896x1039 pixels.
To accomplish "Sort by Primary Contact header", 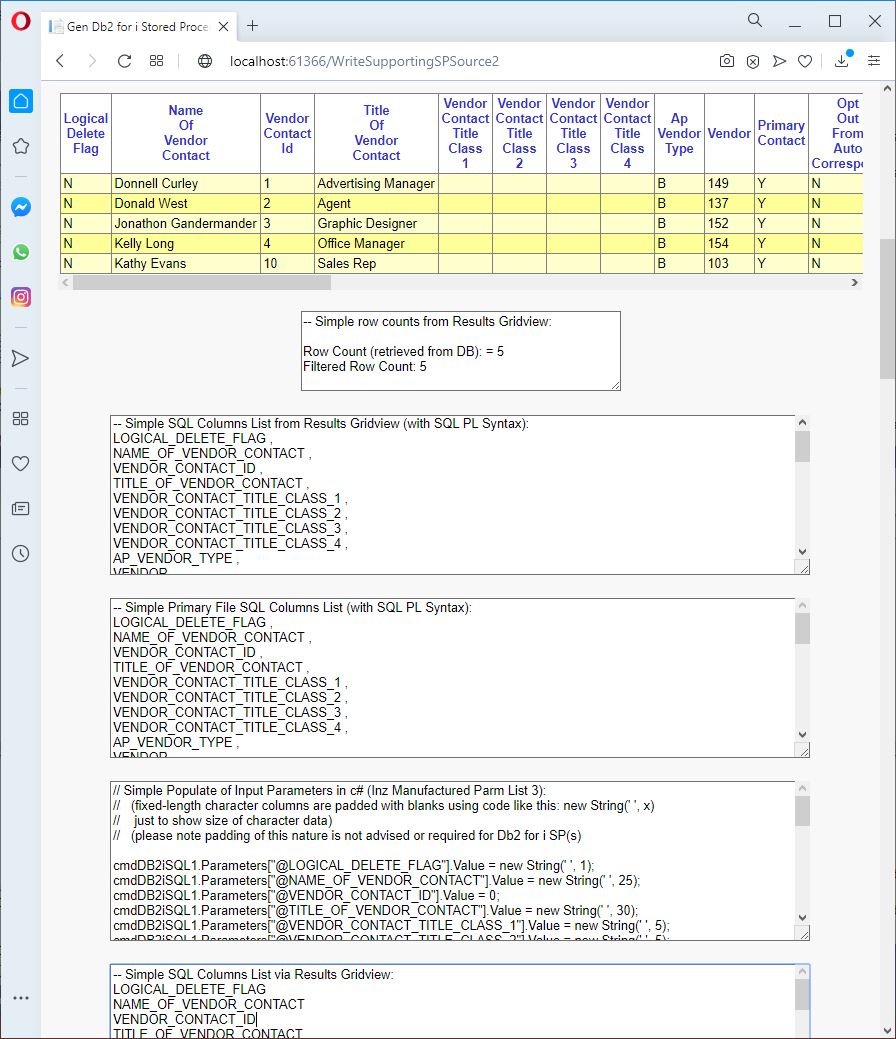I will (781, 133).
